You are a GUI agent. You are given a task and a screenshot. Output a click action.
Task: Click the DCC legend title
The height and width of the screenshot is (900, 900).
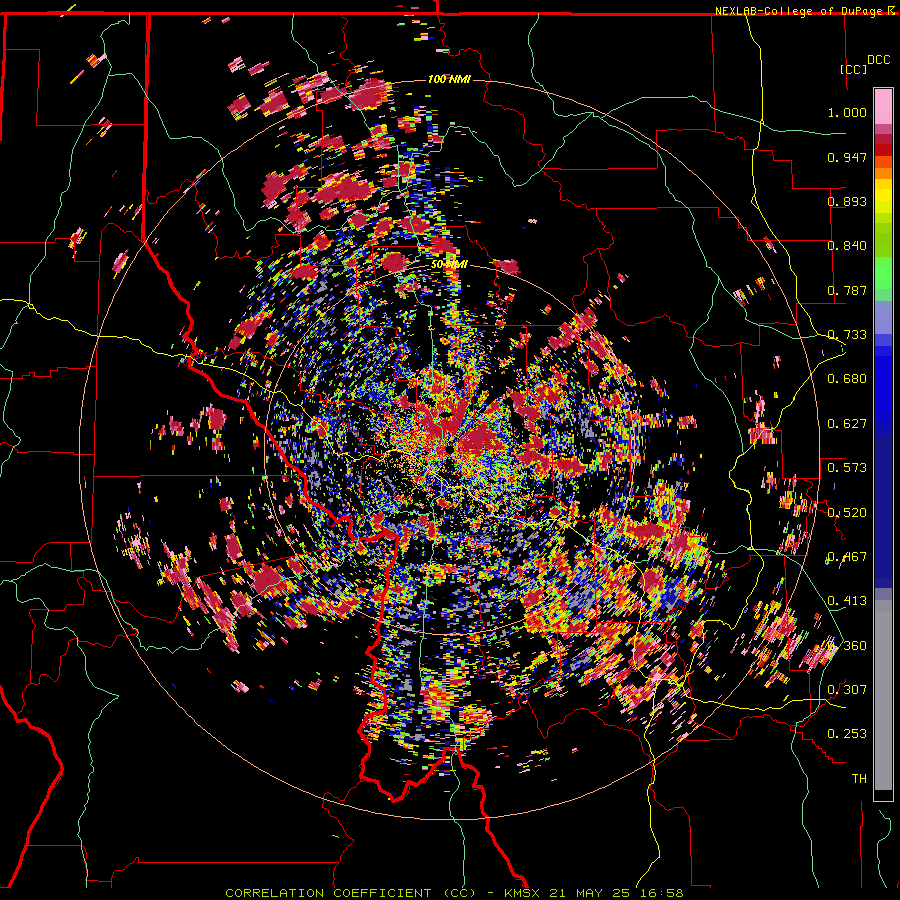click(x=878, y=60)
